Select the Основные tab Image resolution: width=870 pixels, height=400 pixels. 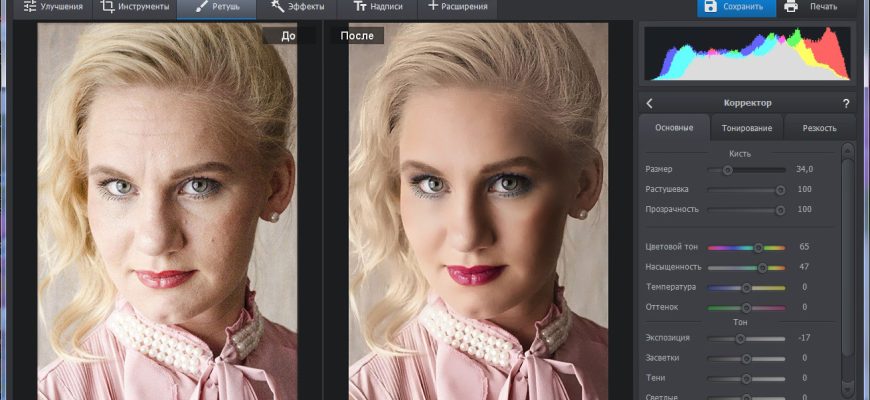[x=674, y=128]
